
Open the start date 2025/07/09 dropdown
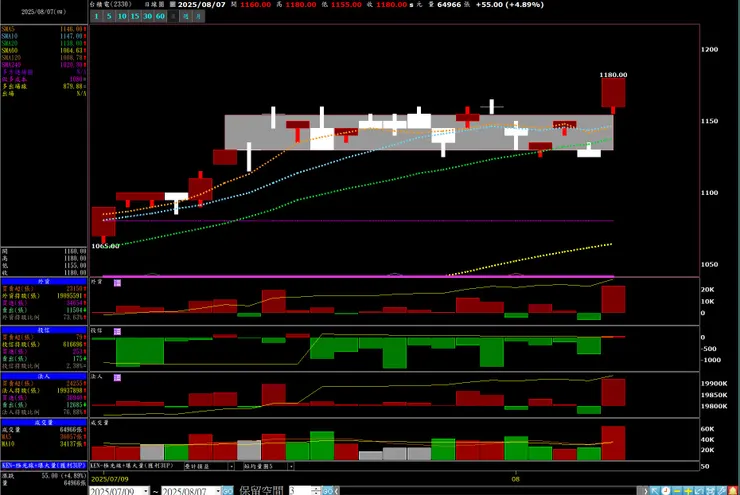[146, 491]
